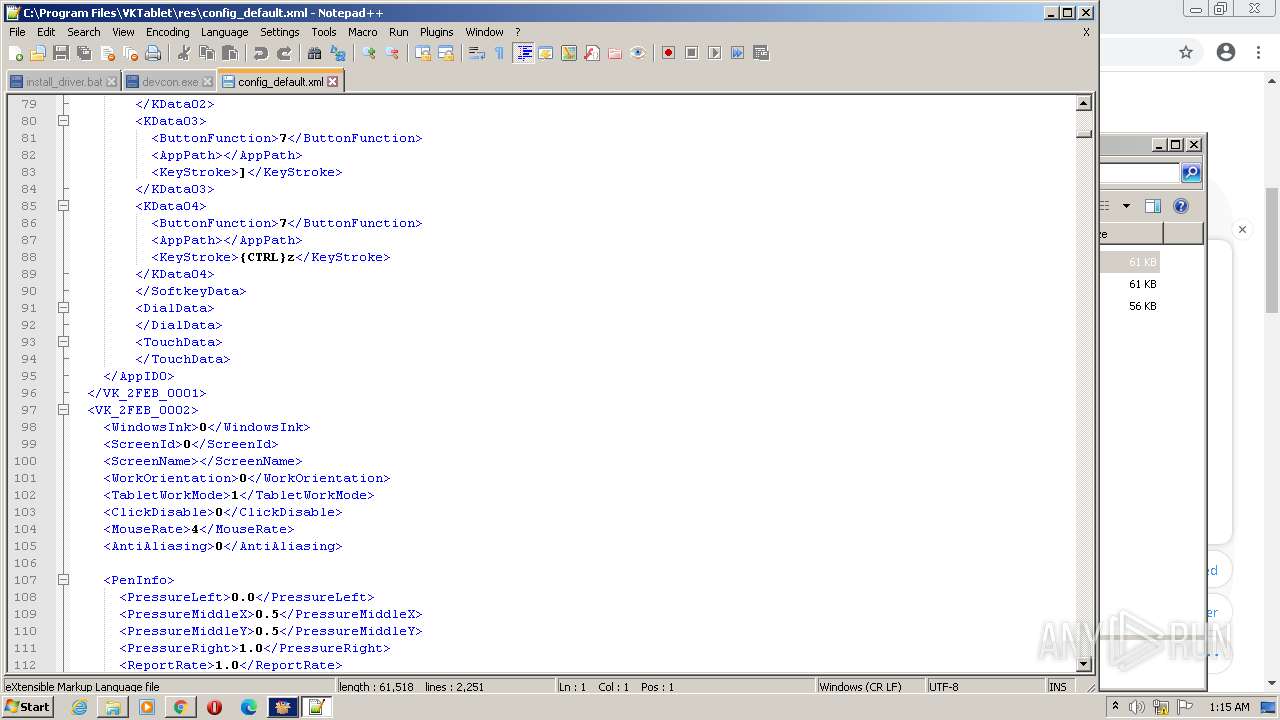1280x720 pixels.
Task: Switch to devcon.exe tab
Action: (x=169, y=82)
